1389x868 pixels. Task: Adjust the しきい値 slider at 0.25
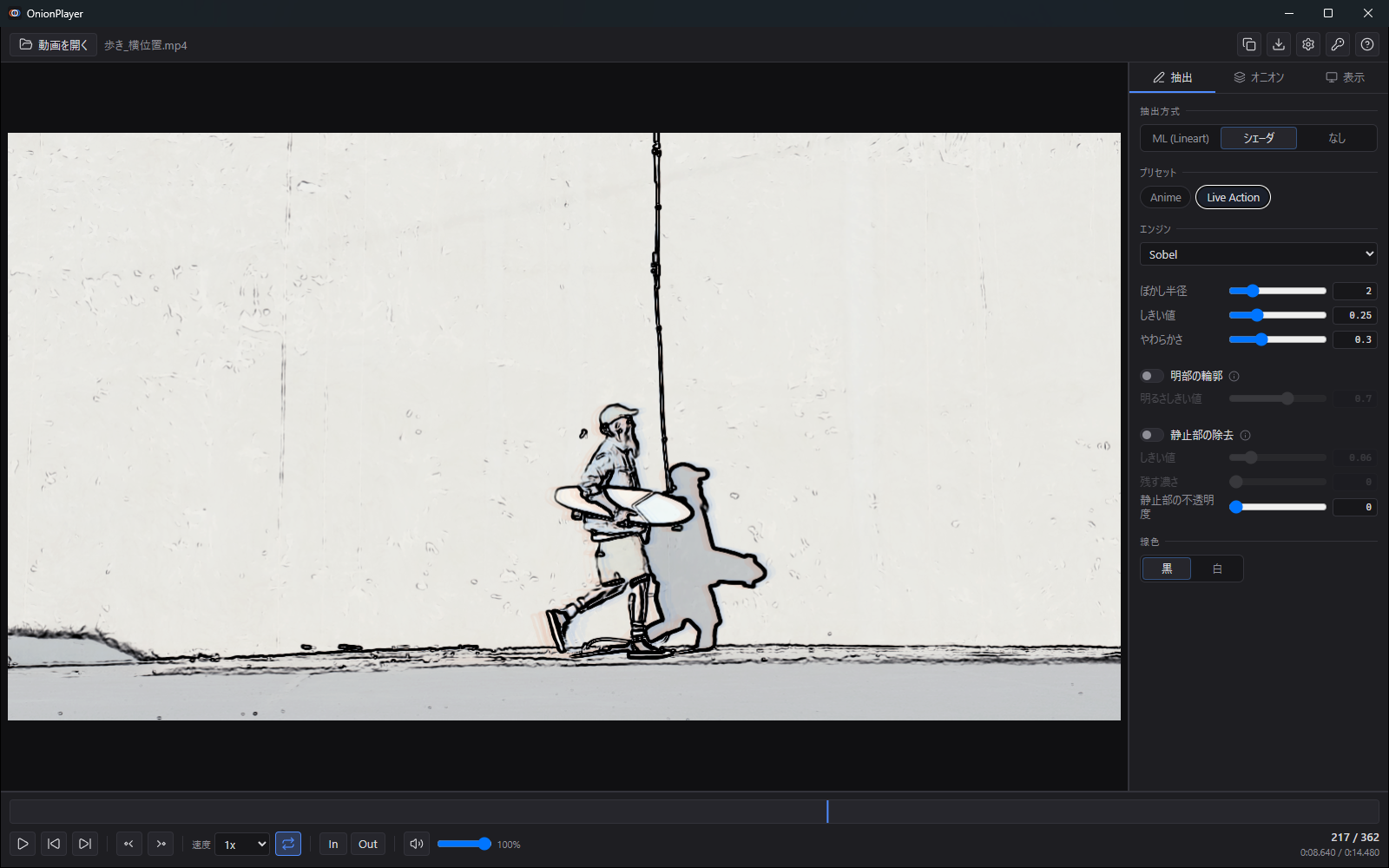[1278, 315]
